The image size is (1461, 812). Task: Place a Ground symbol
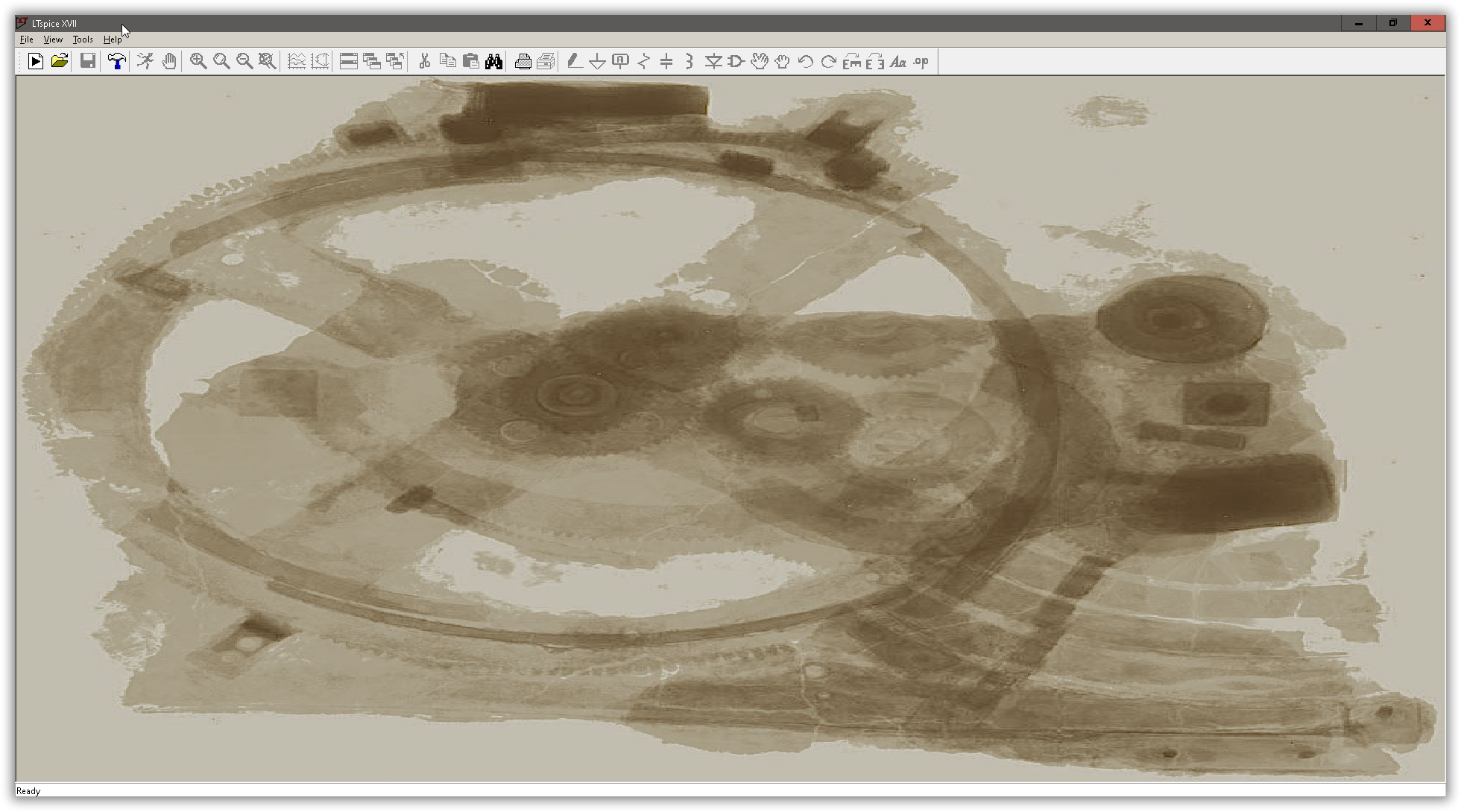(597, 61)
